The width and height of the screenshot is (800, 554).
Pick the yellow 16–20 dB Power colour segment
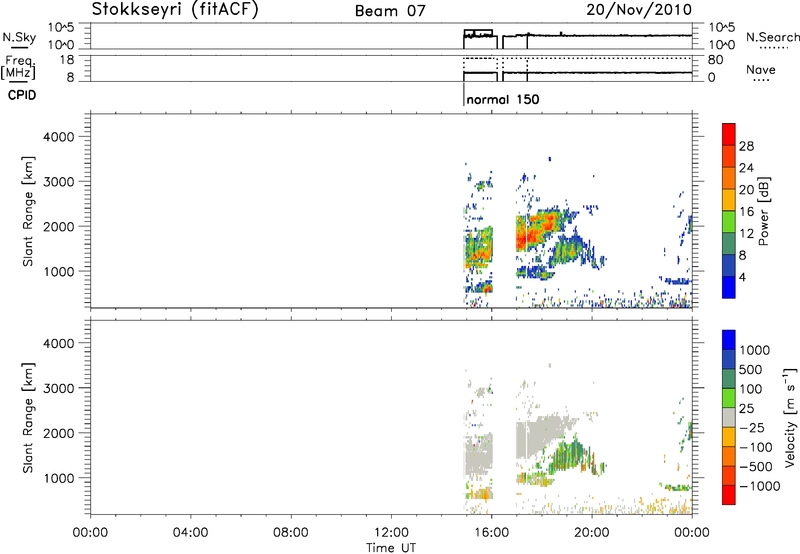729,200
